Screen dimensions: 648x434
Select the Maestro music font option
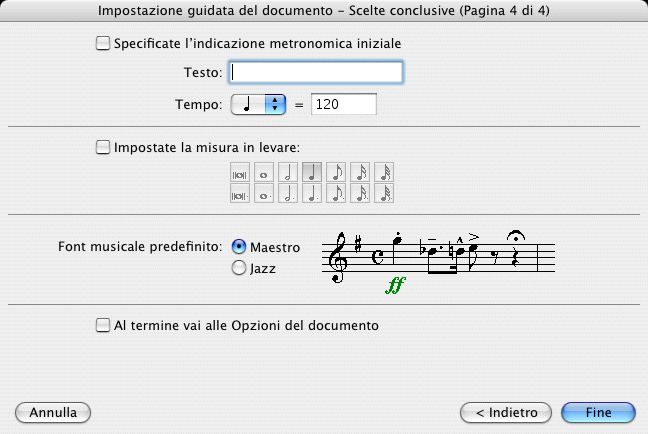(x=239, y=247)
